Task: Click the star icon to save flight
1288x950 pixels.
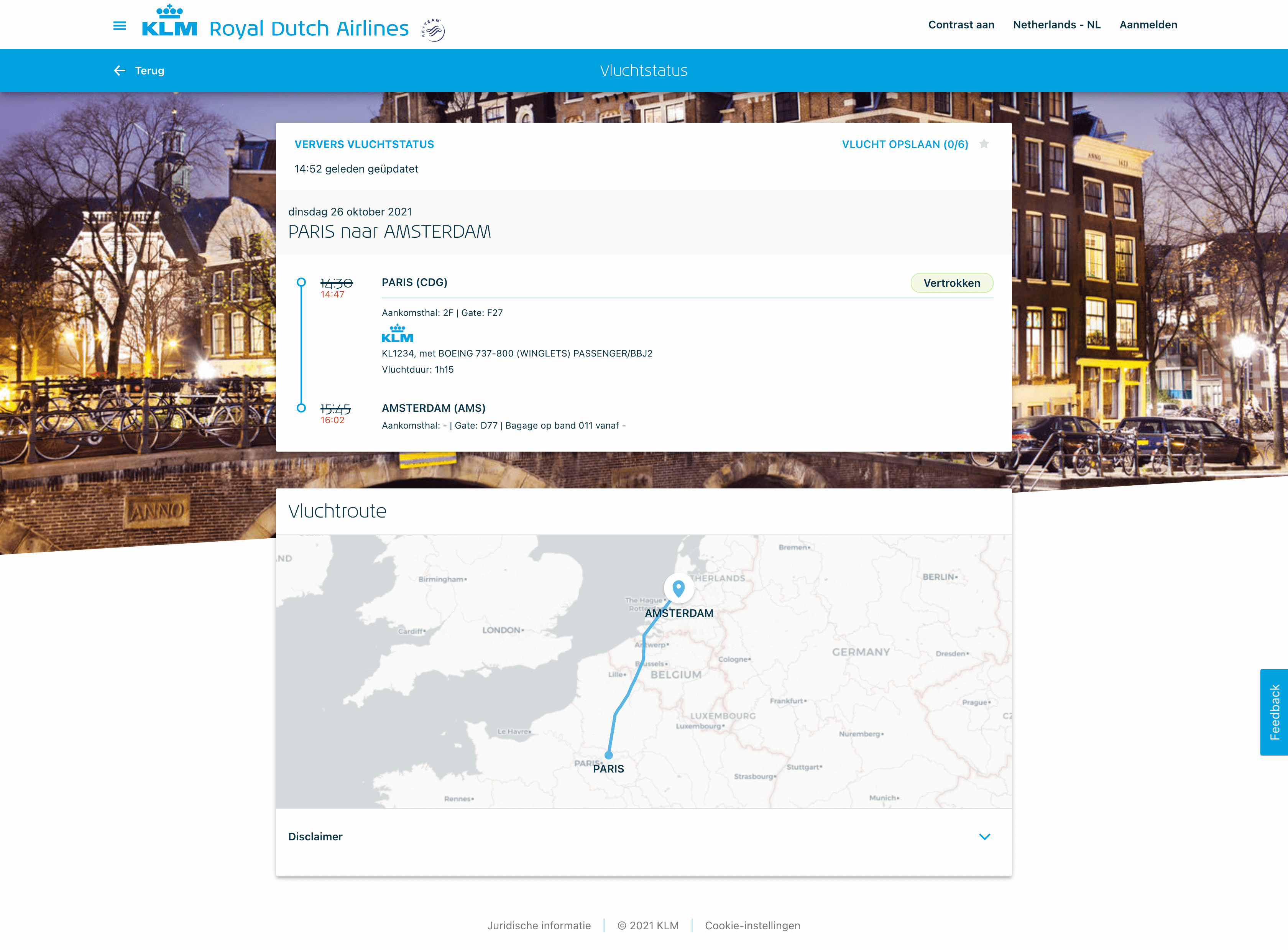Action: pyautogui.click(x=984, y=144)
